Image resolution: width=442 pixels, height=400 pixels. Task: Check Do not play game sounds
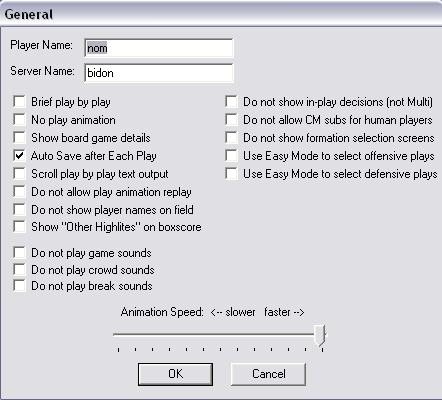tap(19, 253)
